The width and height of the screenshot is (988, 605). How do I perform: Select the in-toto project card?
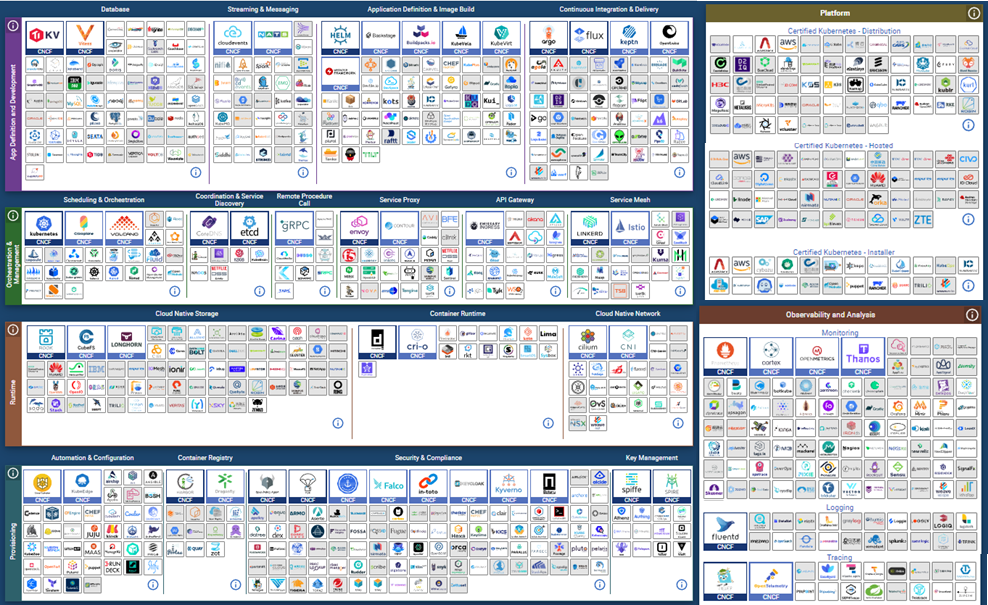428,486
